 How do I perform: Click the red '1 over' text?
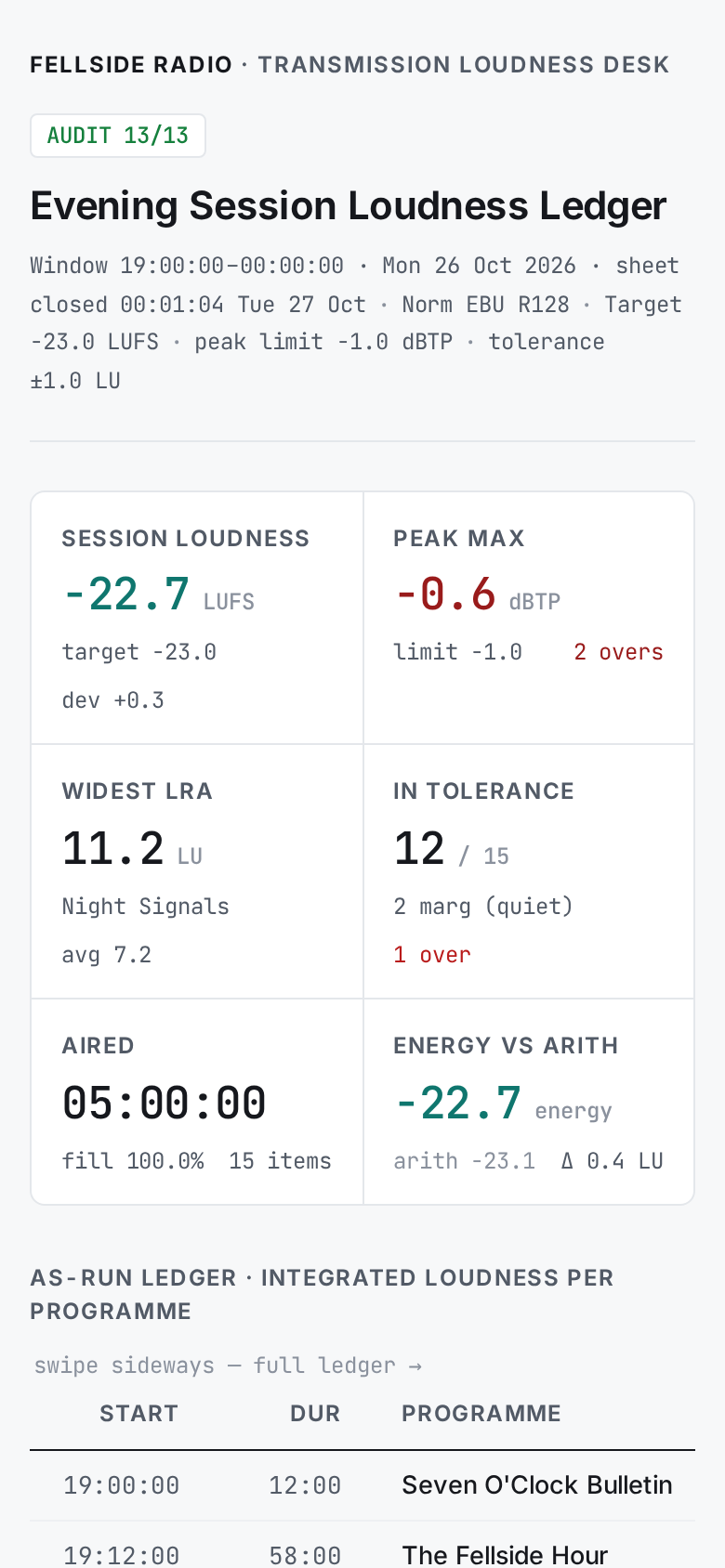coord(432,955)
